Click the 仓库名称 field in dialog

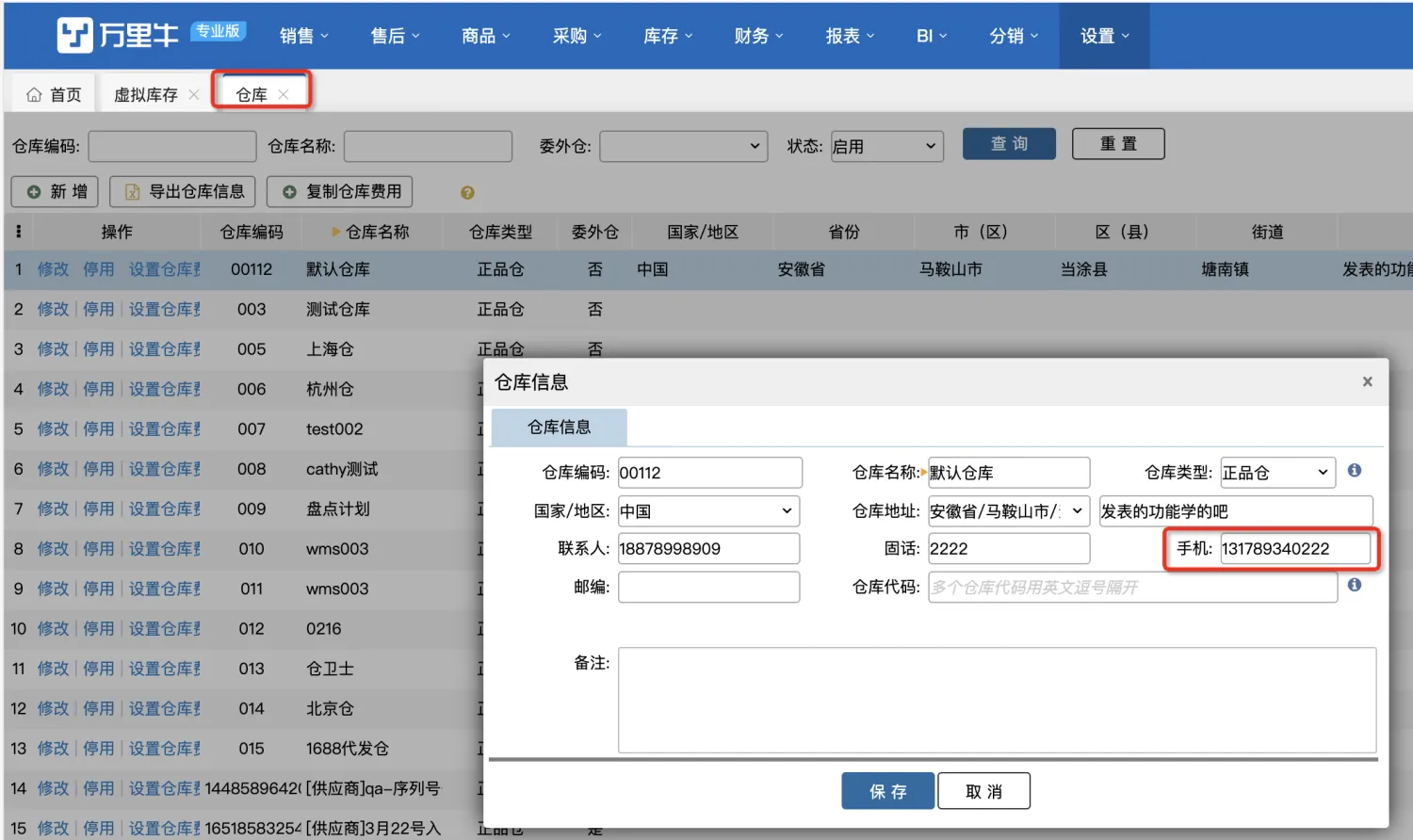[1009, 473]
